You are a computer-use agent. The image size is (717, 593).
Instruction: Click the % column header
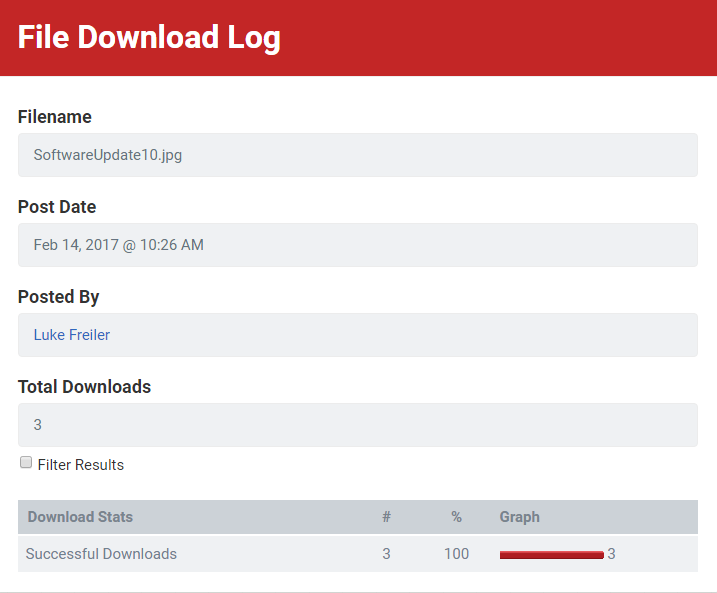point(456,517)
